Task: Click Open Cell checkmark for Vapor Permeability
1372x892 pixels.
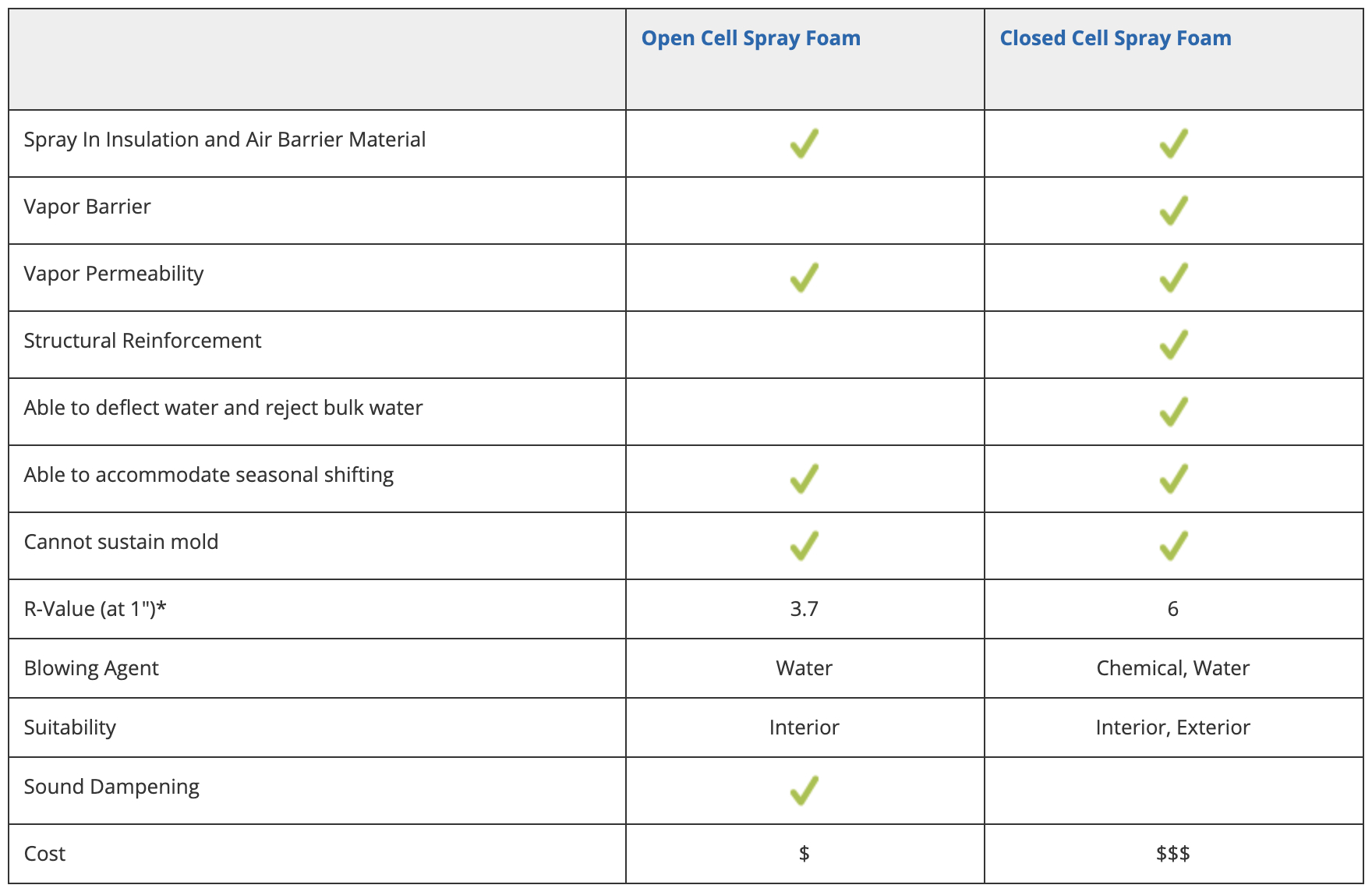Action: 804,278
